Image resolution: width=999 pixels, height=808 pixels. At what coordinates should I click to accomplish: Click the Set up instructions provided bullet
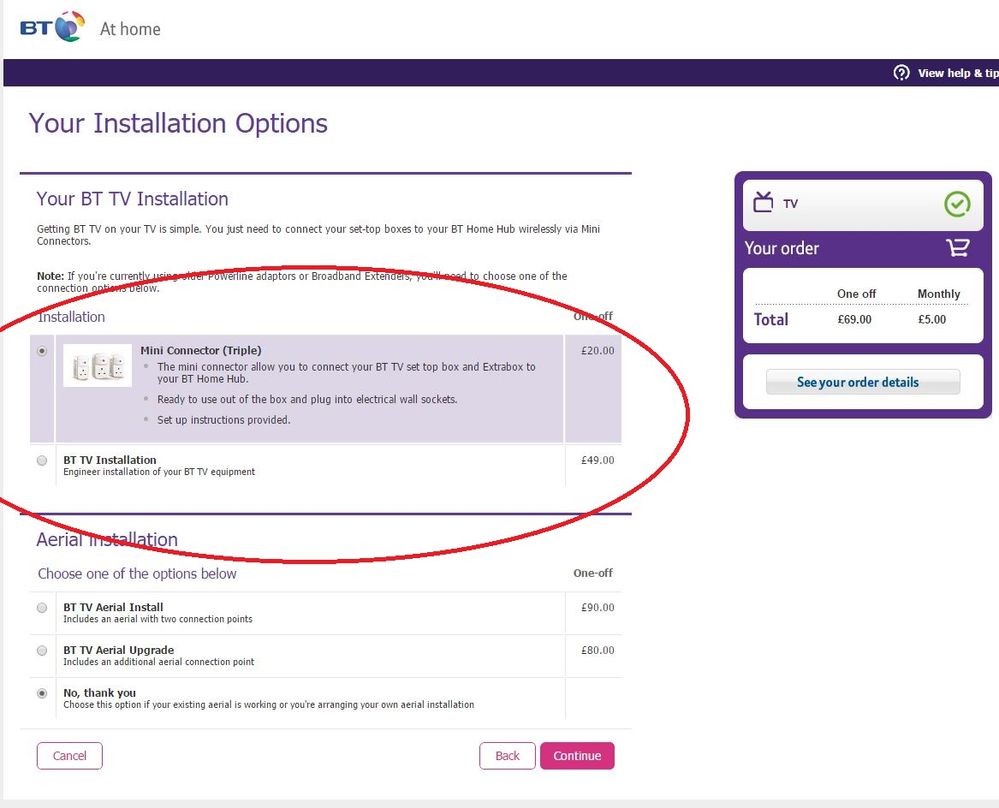point(224,420)
